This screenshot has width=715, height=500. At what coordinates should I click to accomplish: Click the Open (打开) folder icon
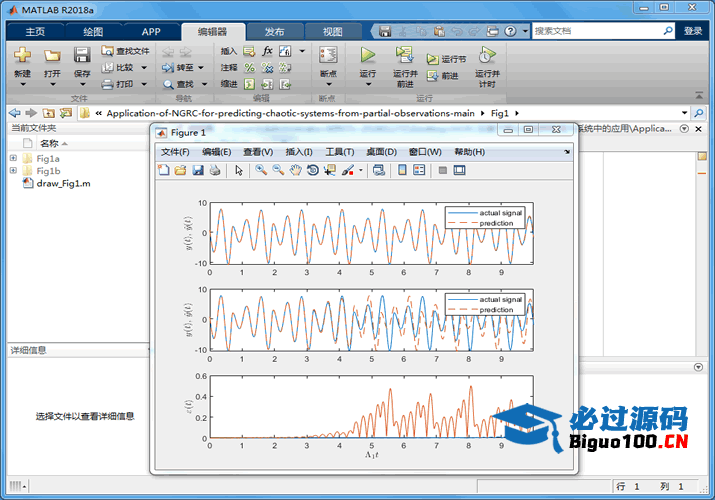pos(52,55)
